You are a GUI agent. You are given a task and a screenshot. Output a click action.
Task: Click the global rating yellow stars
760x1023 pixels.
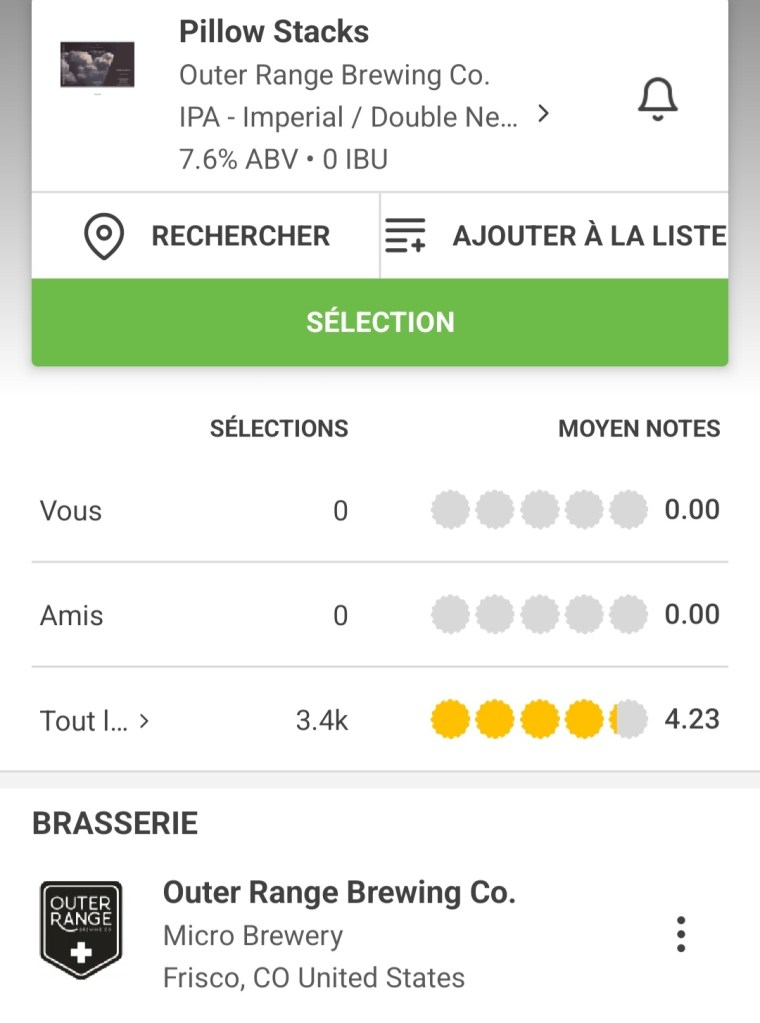[539, 719]
